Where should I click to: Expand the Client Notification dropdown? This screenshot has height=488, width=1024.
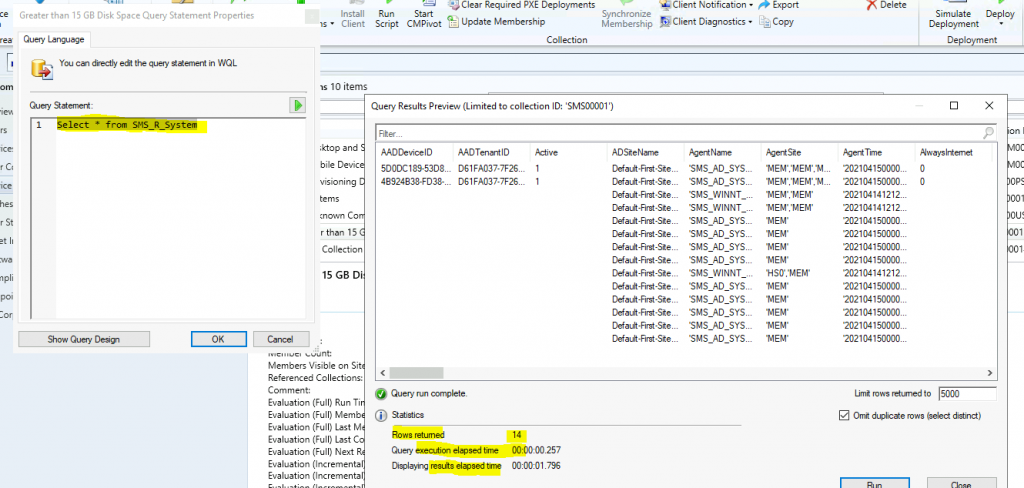[x=711, y=5]
